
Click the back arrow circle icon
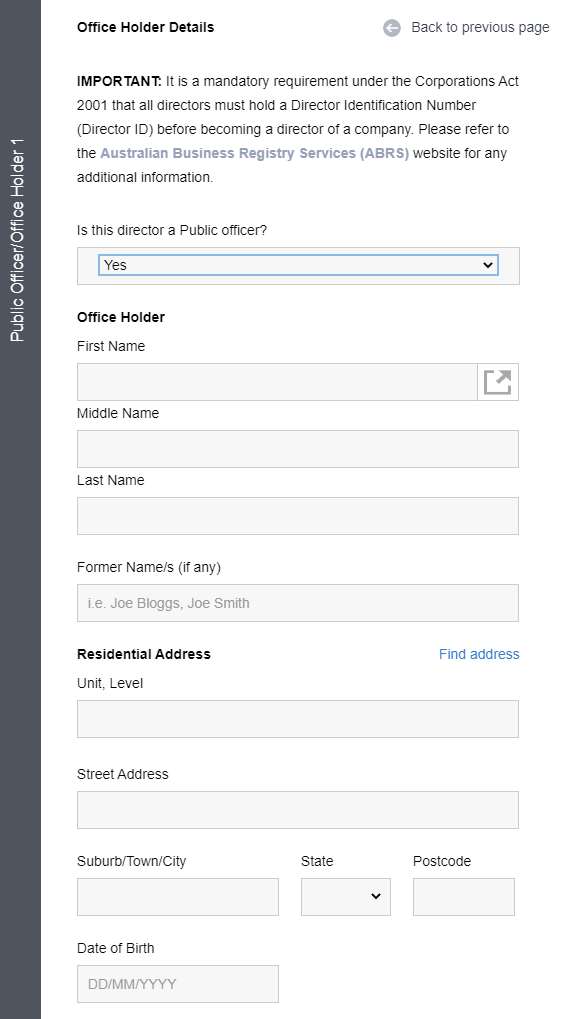coord(392,28)
